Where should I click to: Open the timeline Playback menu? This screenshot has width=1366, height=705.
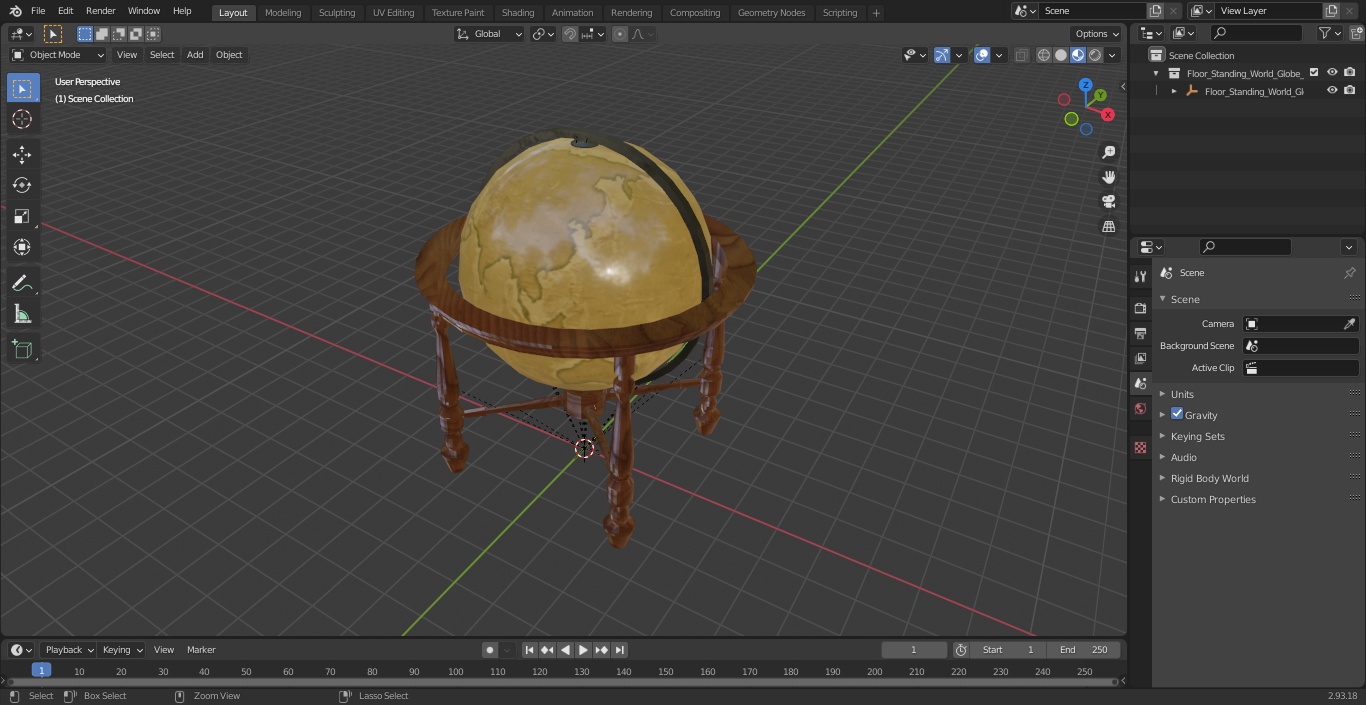pyautogui.click(x=68, y=650)
